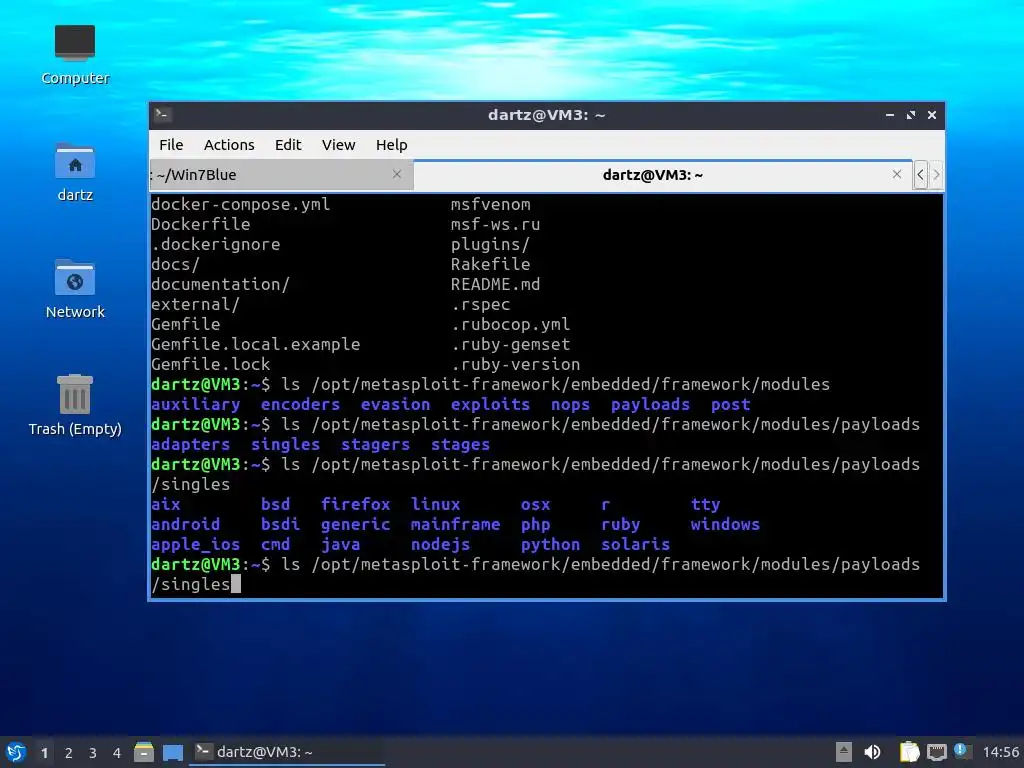Open the Network desktop icon
The height and width of the screenshot is (768, 1024).
74,289
